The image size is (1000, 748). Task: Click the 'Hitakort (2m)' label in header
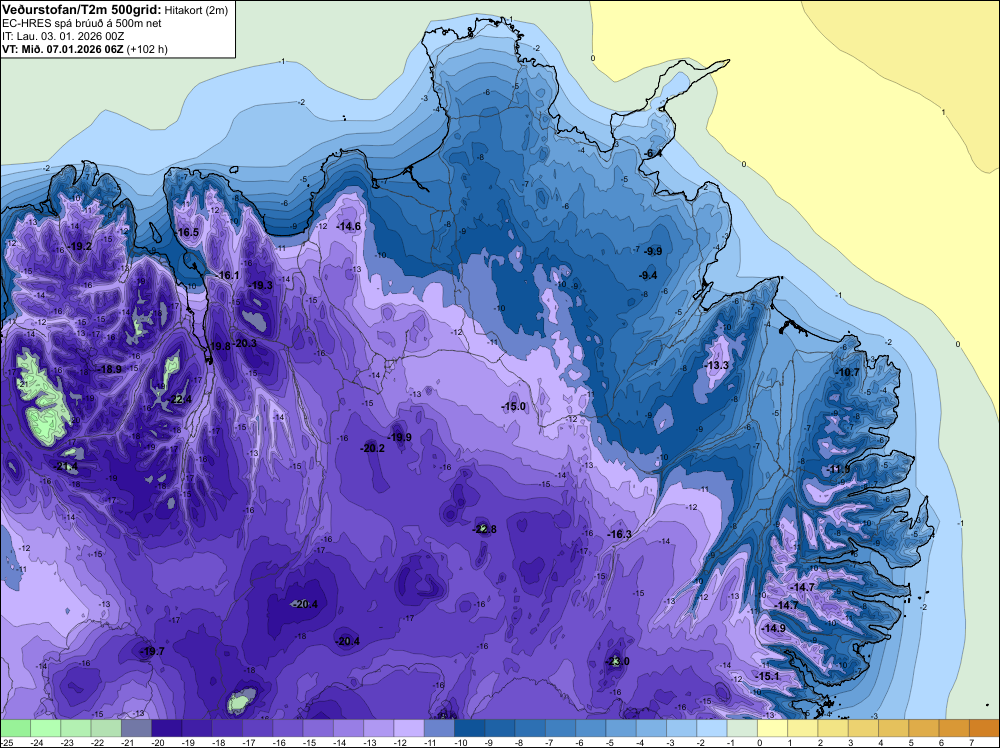coord(196,10)
